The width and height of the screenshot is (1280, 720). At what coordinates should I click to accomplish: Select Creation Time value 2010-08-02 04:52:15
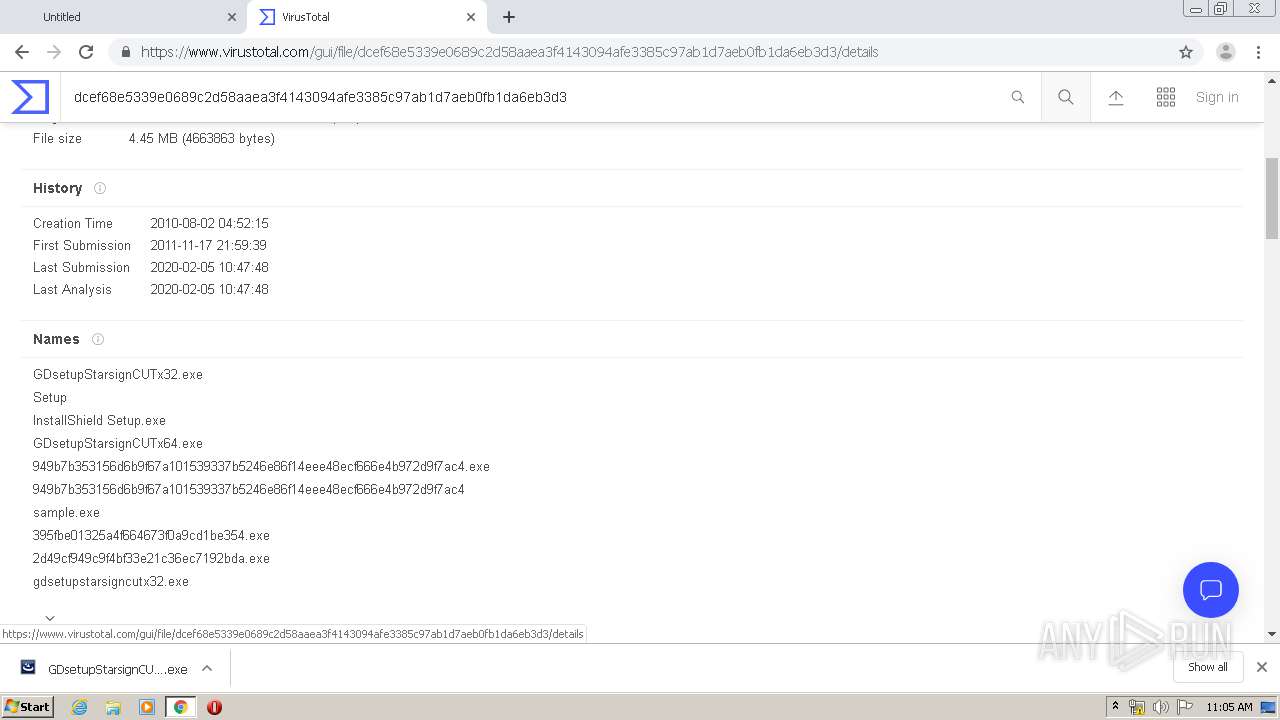(x=209, y=223)
